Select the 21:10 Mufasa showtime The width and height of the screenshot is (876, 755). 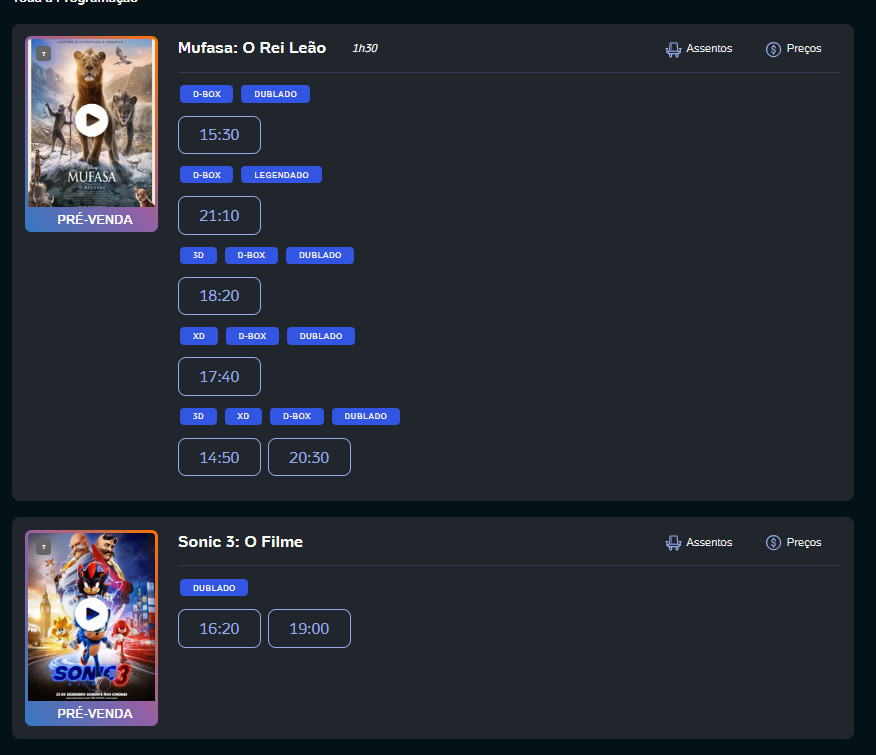(220, 216)
